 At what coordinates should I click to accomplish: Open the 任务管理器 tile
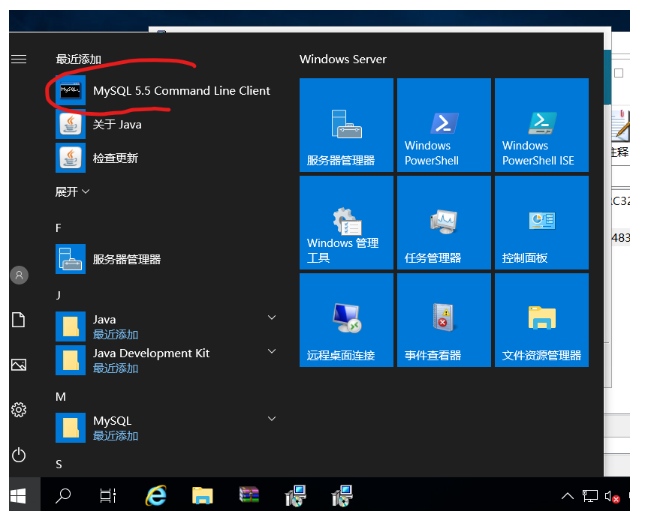pos(444,223)
